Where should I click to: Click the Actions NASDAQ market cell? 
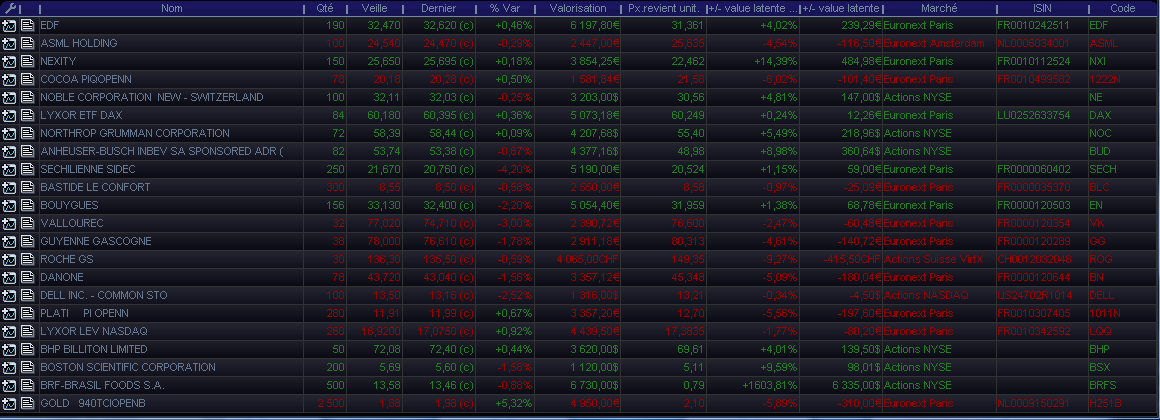point(939,295)
